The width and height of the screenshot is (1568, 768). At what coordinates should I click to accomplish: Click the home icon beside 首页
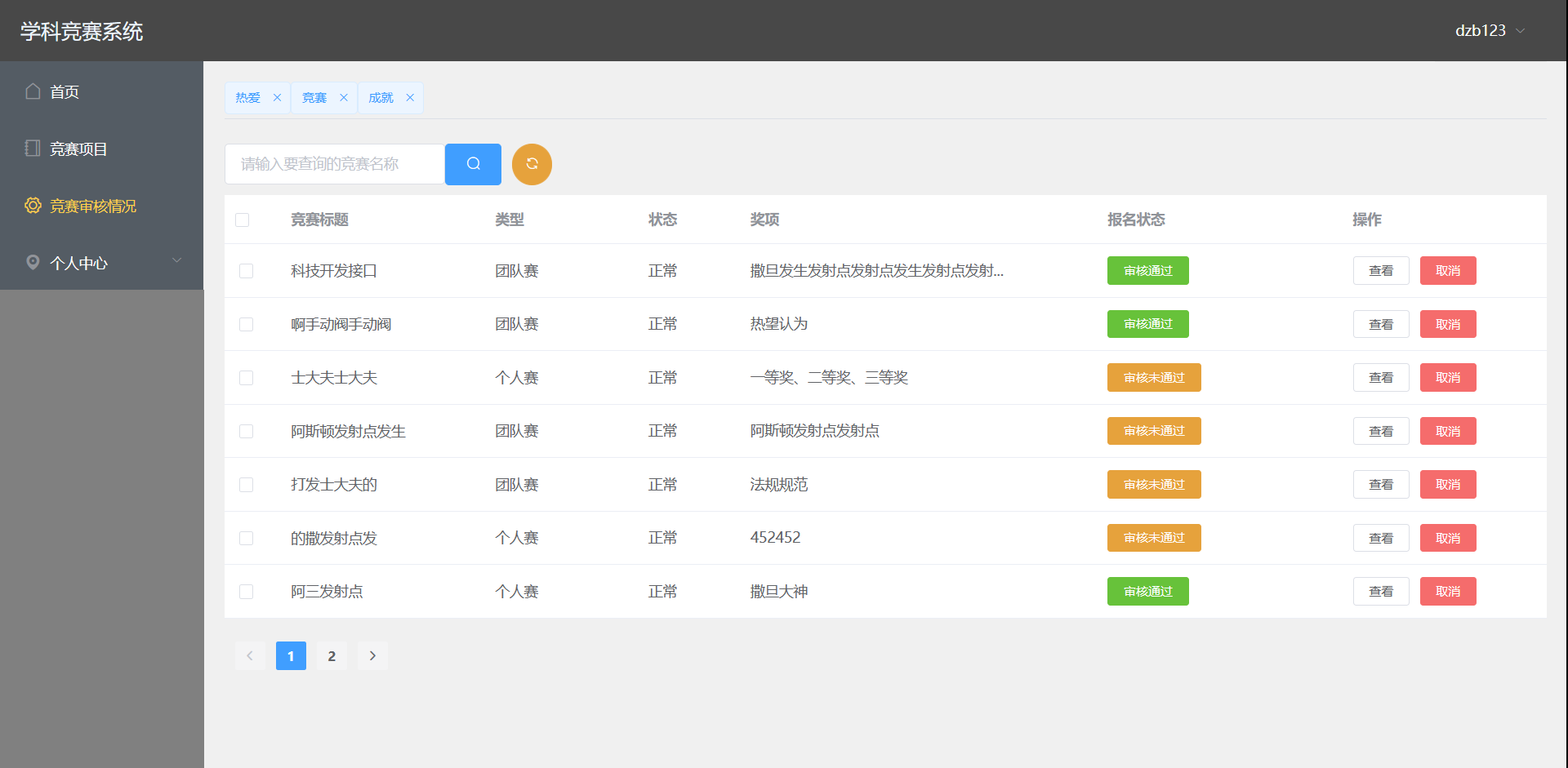[x=33, y=91]
